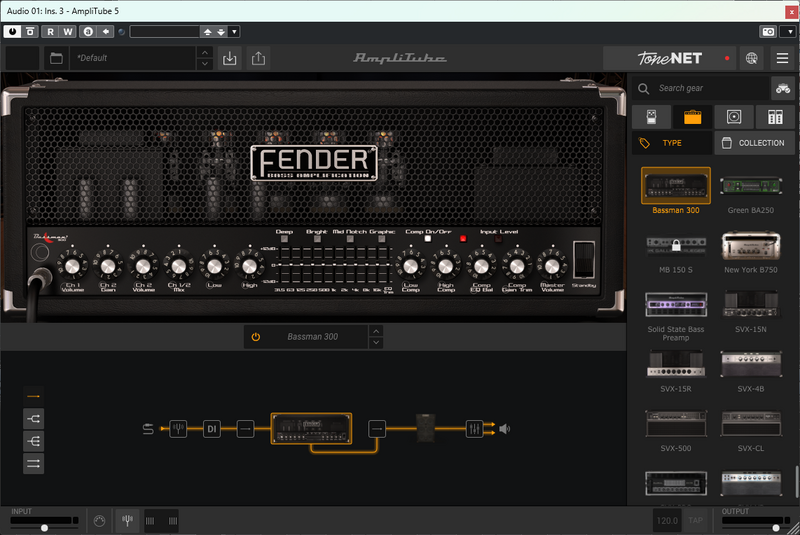Switch to the Rack gear category tab
The image size is (800, 535).
775,117
